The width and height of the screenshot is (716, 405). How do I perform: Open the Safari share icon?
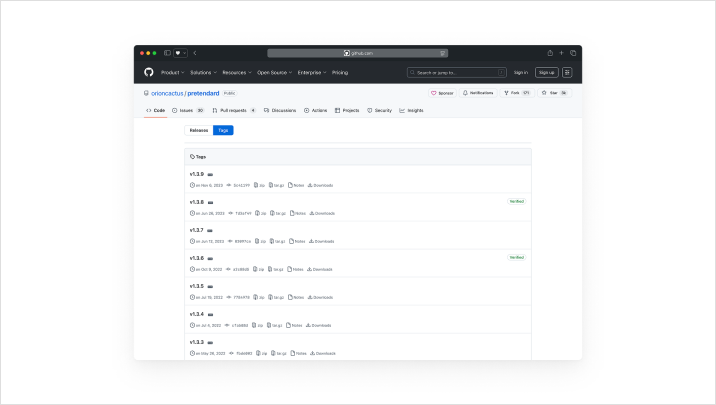point(550,53)
